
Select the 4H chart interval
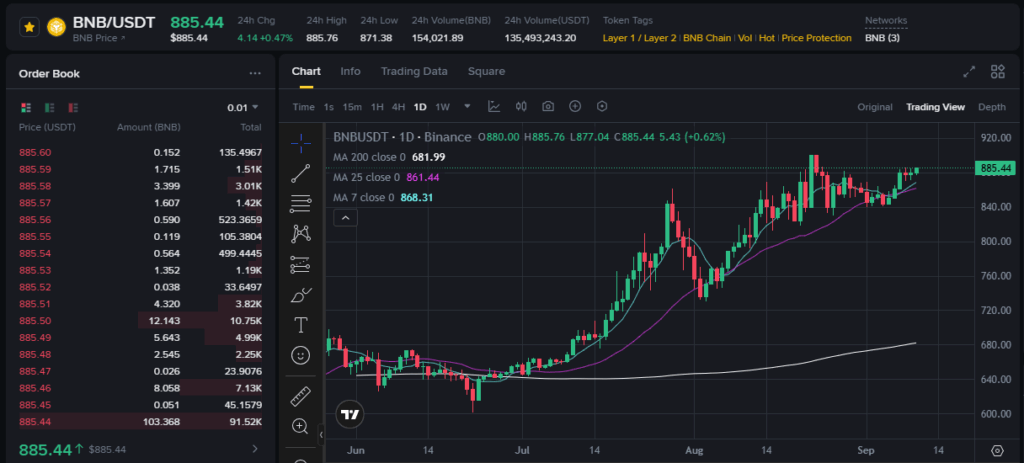pos(398,107)
